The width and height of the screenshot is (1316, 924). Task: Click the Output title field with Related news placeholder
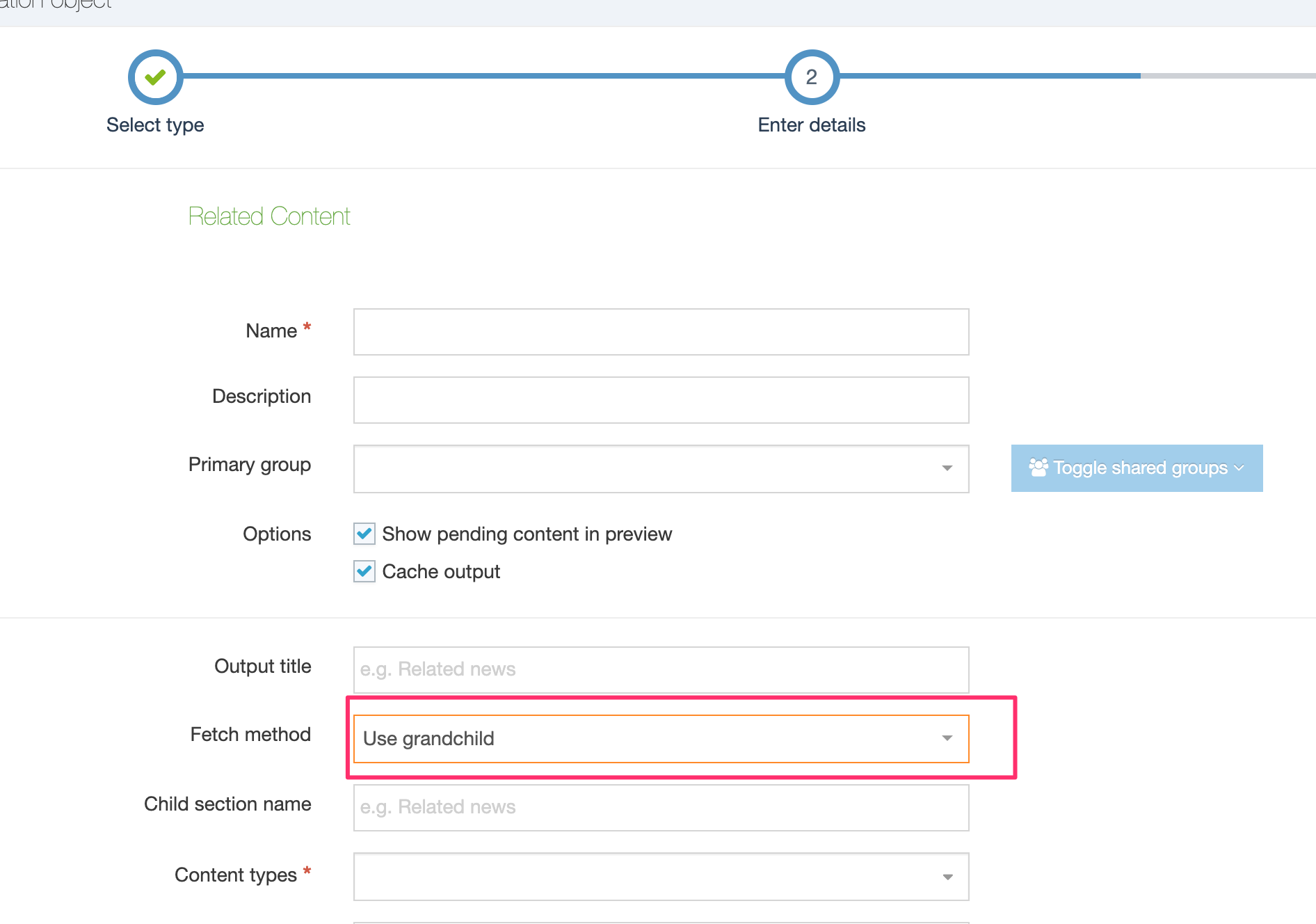(660, 669)
